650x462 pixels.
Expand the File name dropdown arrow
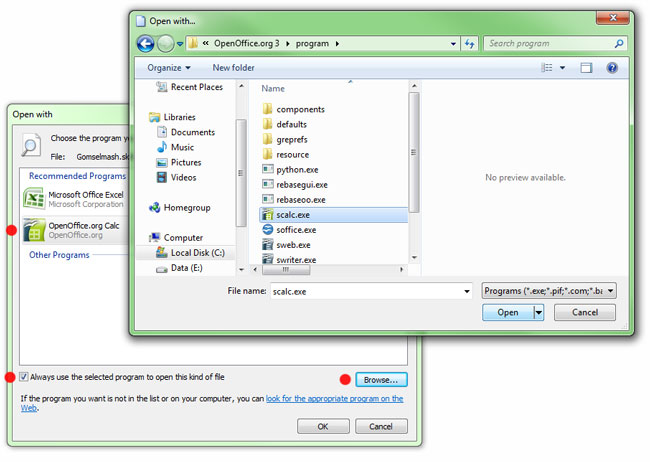(467, 291)
